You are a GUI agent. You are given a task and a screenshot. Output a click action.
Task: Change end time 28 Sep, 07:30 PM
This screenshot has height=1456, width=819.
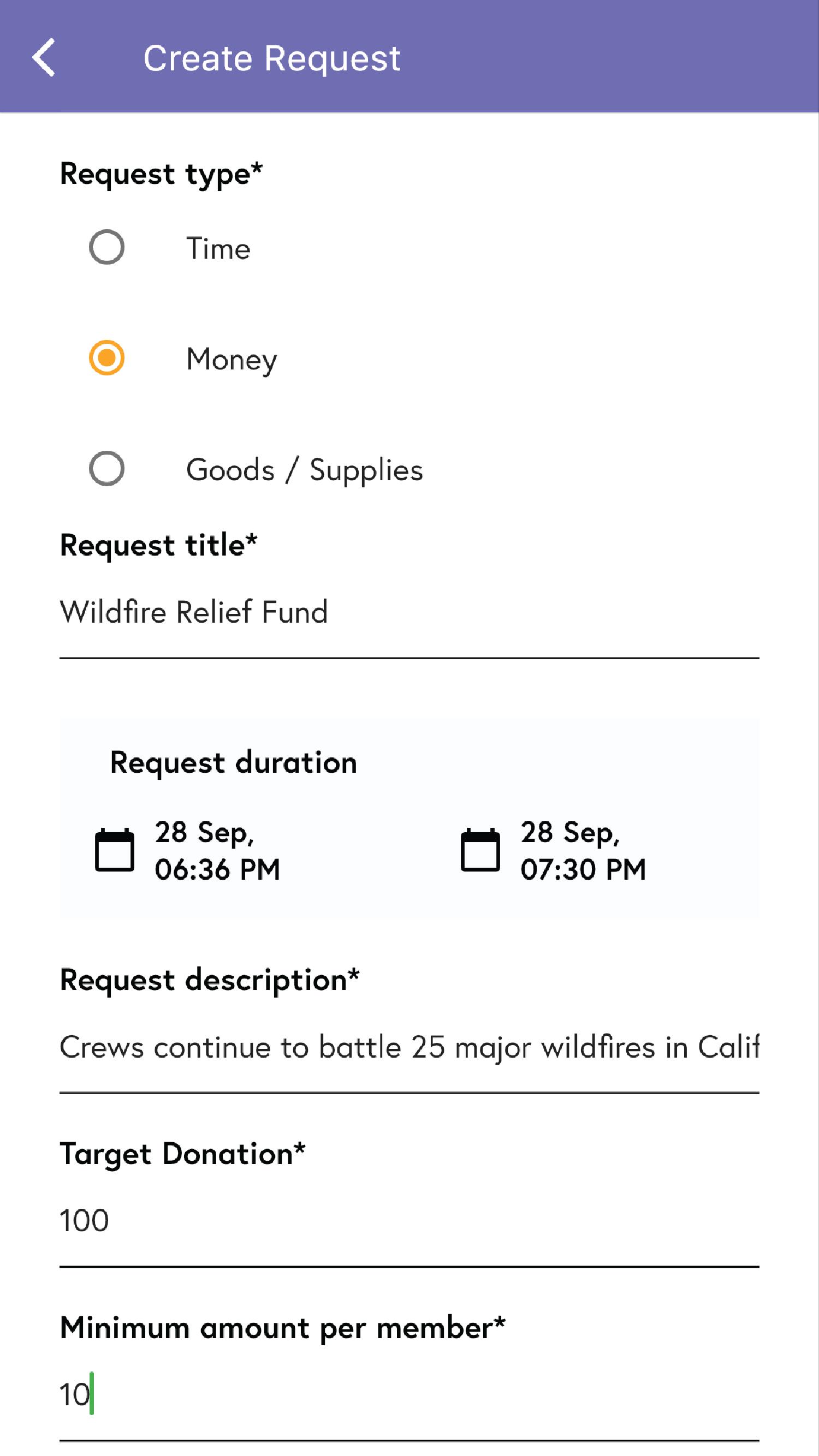[583, 851]
